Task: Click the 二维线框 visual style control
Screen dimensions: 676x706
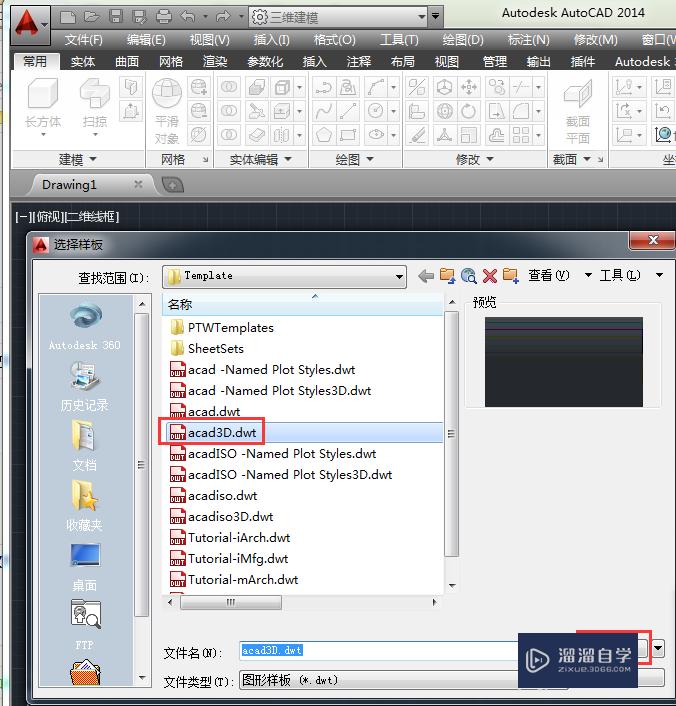Action: pos(91,217)
